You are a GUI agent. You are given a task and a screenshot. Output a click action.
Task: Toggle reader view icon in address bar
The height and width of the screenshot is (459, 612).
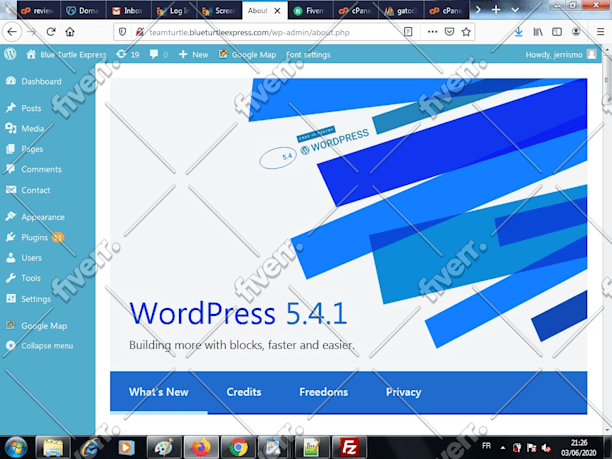pyautogui.click(x=408, y=32)
